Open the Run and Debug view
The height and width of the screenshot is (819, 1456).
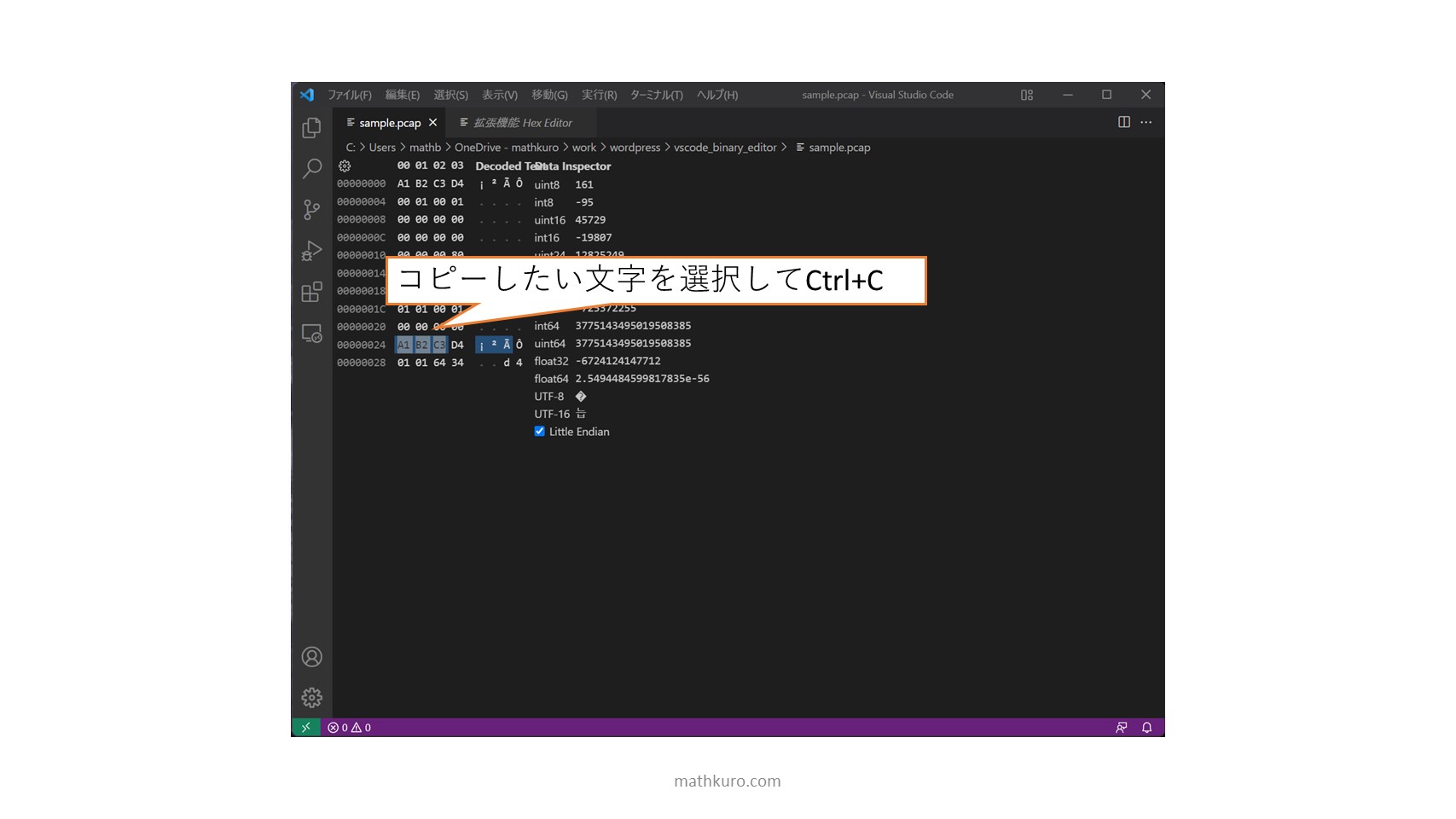pyautogui.click(x=311, y=251)
